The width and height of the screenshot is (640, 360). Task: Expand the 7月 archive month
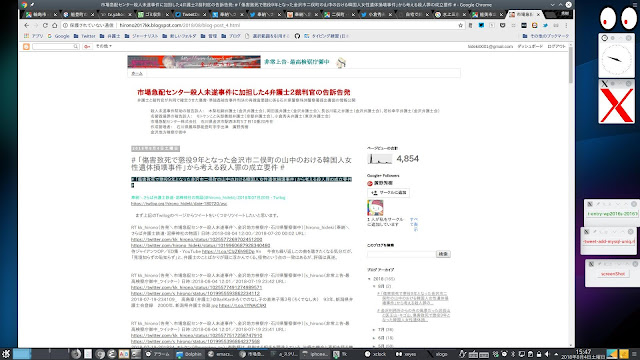coord(374,329)
